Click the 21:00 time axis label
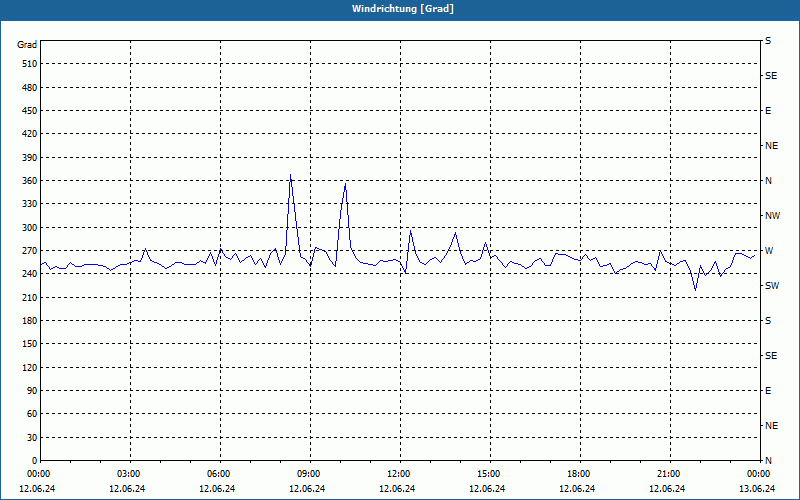 668,474
